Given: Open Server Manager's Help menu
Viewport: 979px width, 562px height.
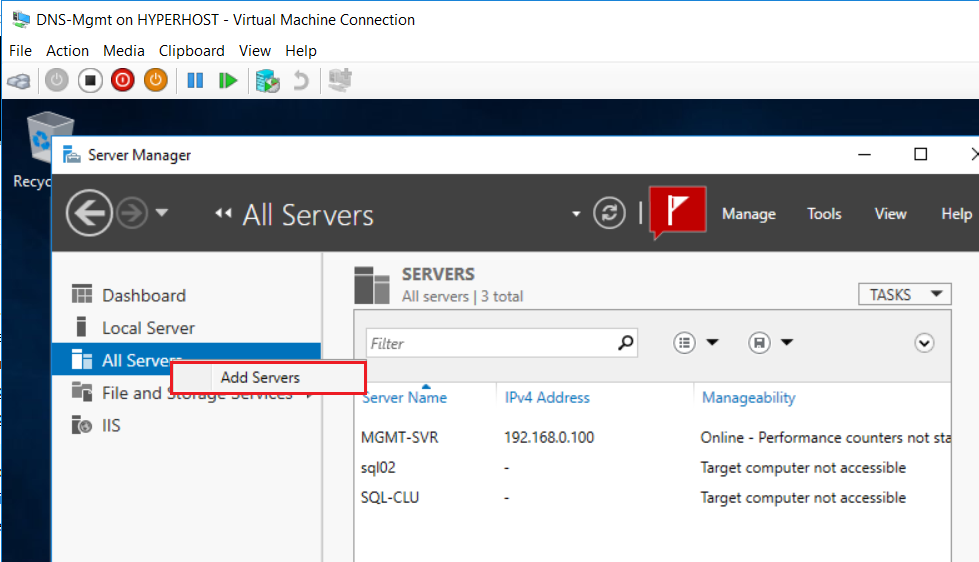Looking at the screenshot, I should point(957,214).
